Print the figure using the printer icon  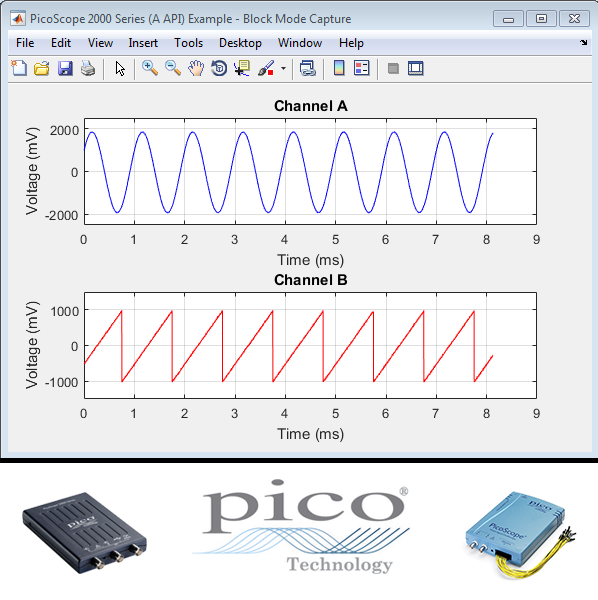[88, 69]
